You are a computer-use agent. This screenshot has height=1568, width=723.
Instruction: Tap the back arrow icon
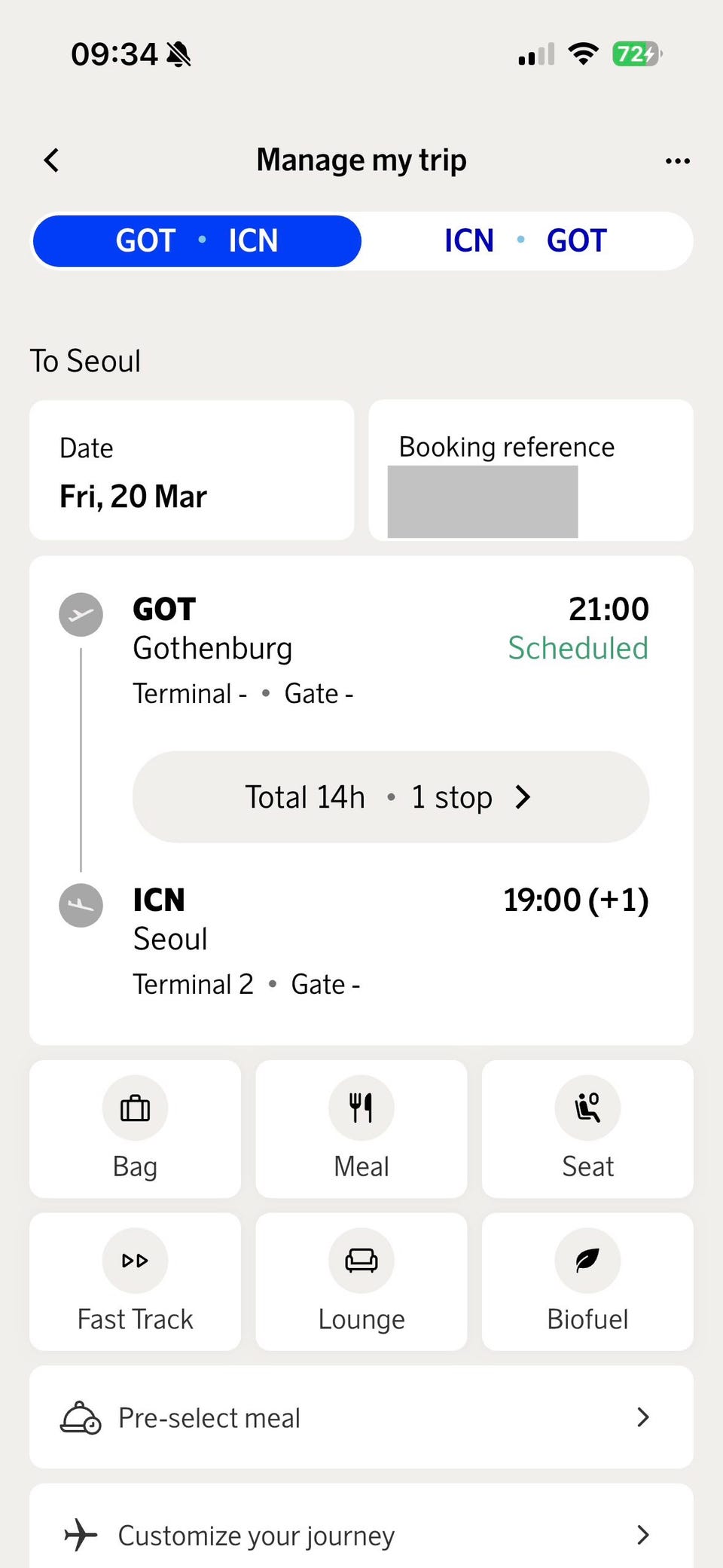pos(51,160)
